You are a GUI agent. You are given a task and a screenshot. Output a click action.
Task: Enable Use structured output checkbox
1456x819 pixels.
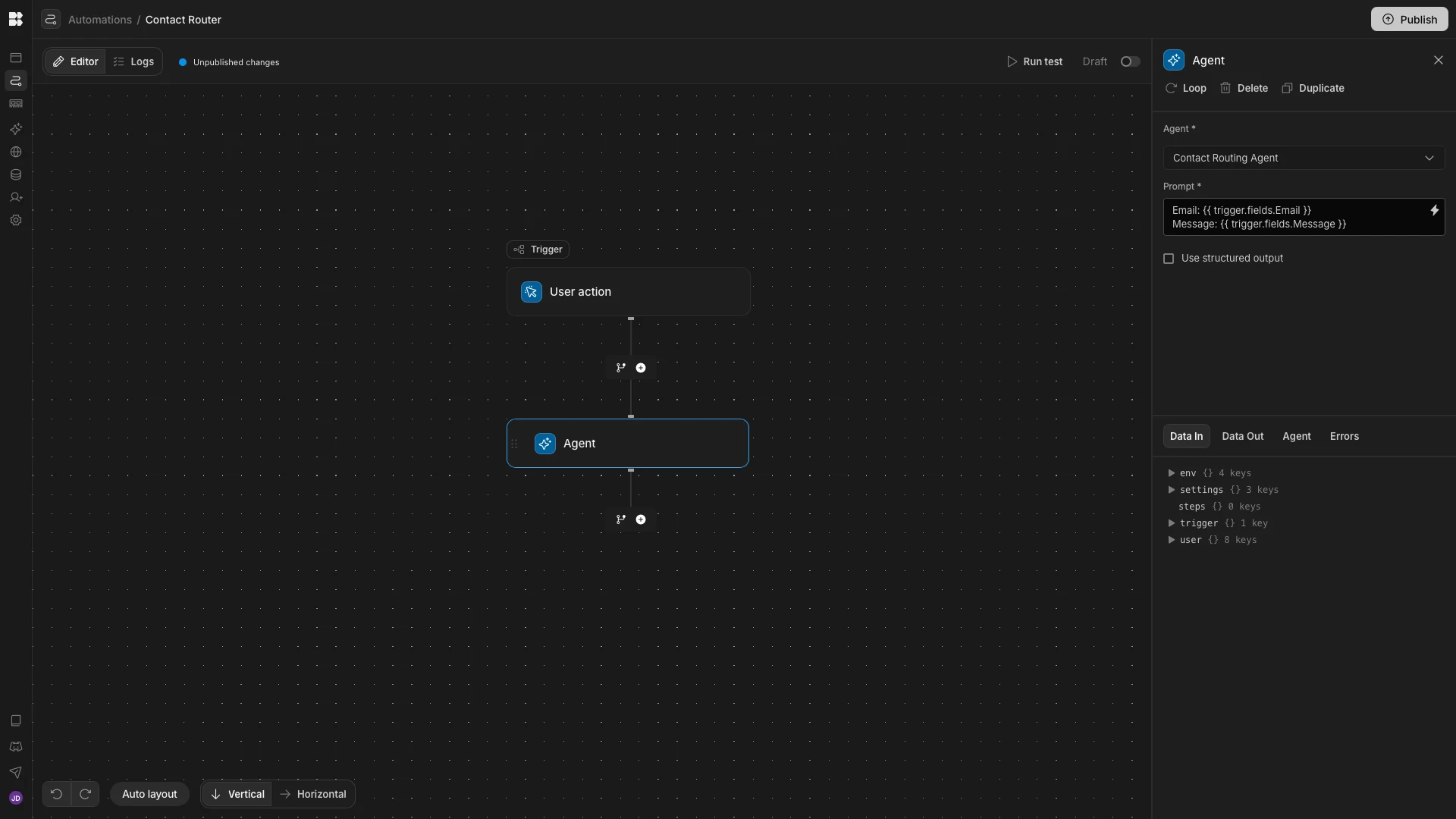pos(1169,259)
